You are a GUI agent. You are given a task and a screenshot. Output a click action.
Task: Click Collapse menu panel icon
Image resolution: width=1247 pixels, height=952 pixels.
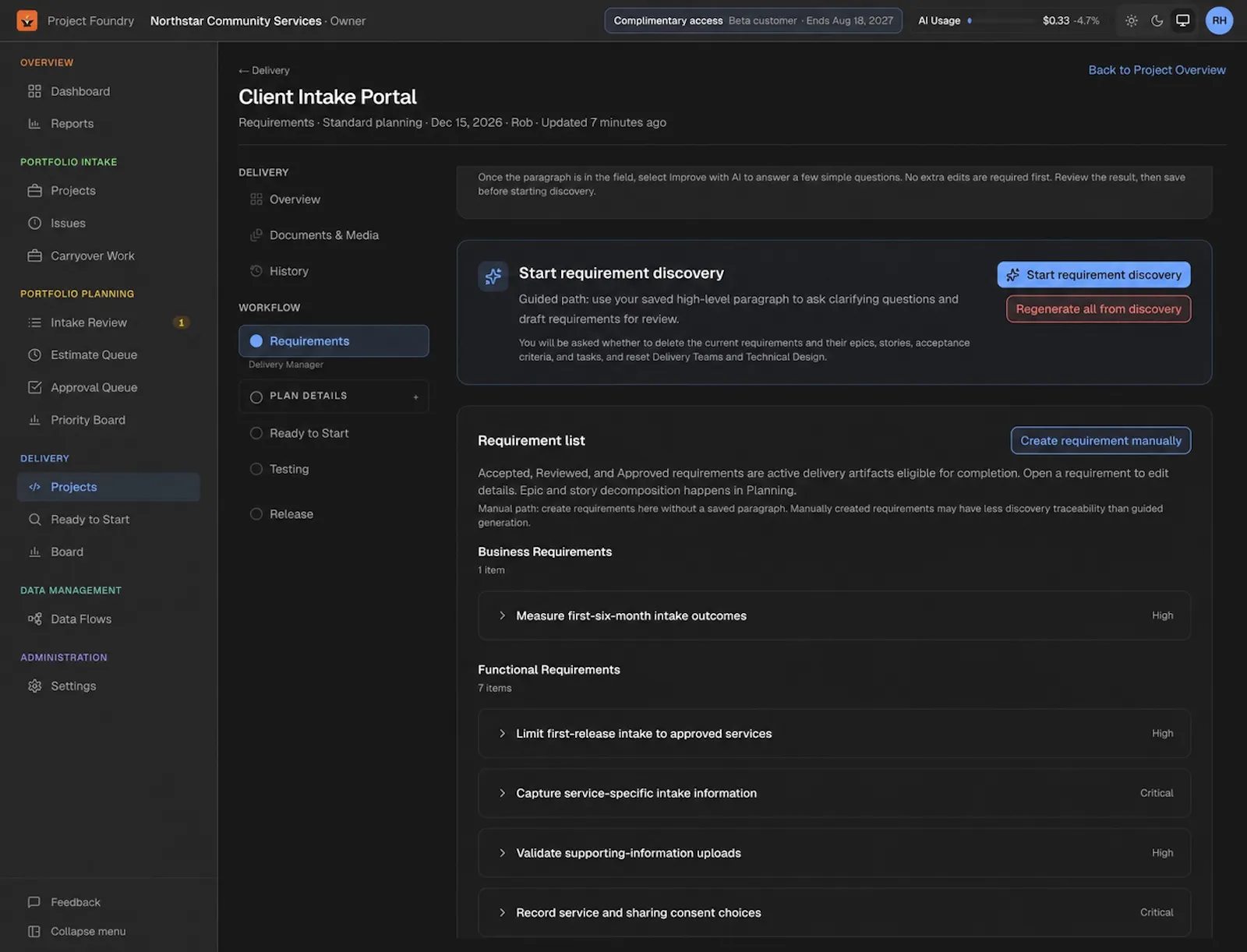[x=34, y=931]
